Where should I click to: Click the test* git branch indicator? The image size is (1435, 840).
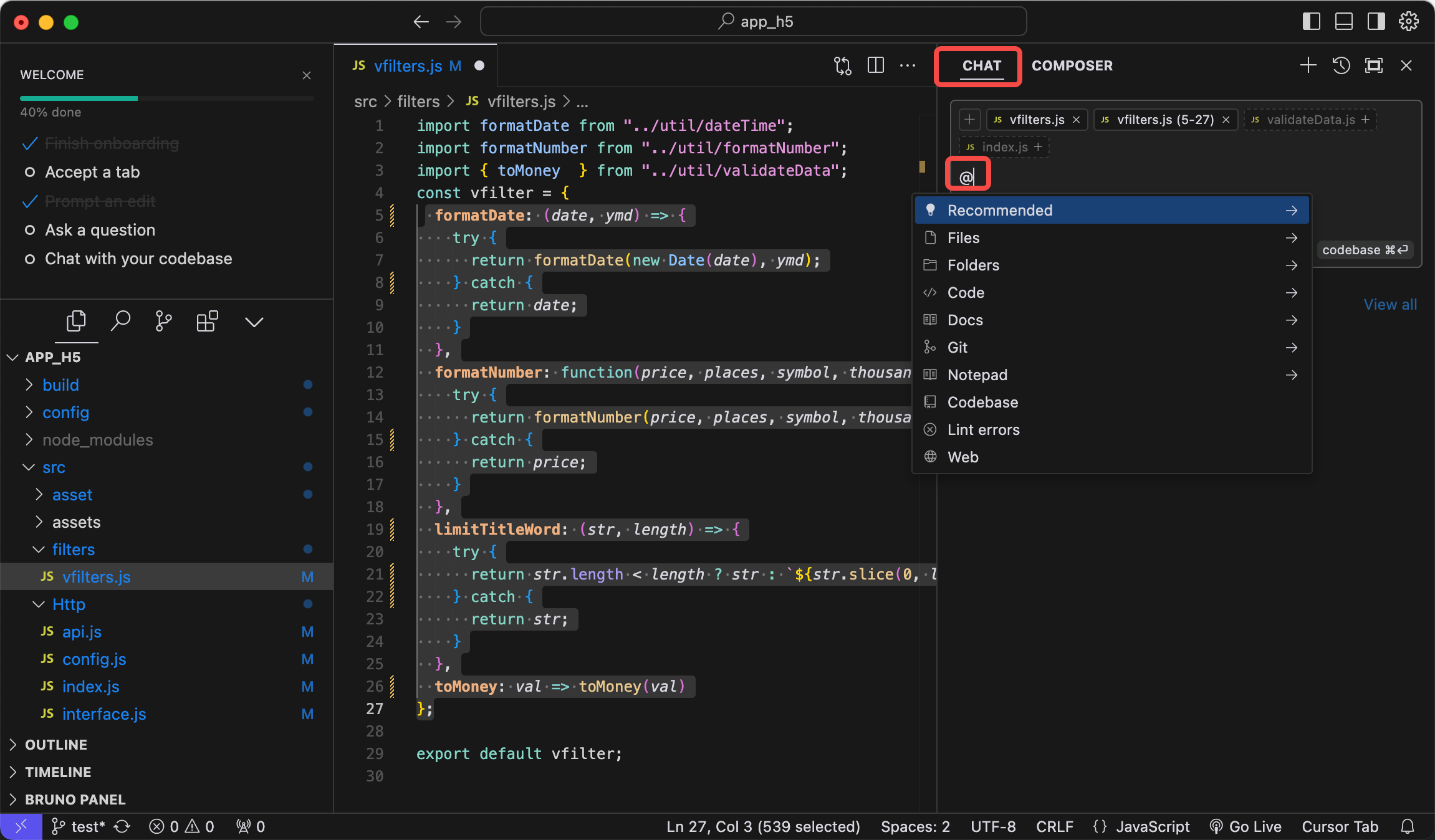(78, 827)
